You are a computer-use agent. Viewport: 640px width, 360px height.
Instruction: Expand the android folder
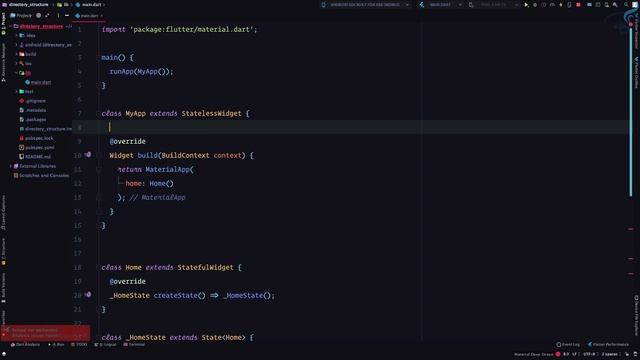point(17,45)
